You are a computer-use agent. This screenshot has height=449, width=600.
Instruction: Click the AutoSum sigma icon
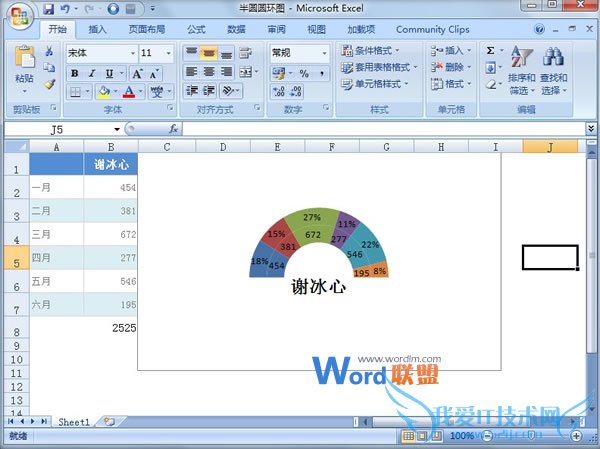pyautogui.click(x=490, y=51)
